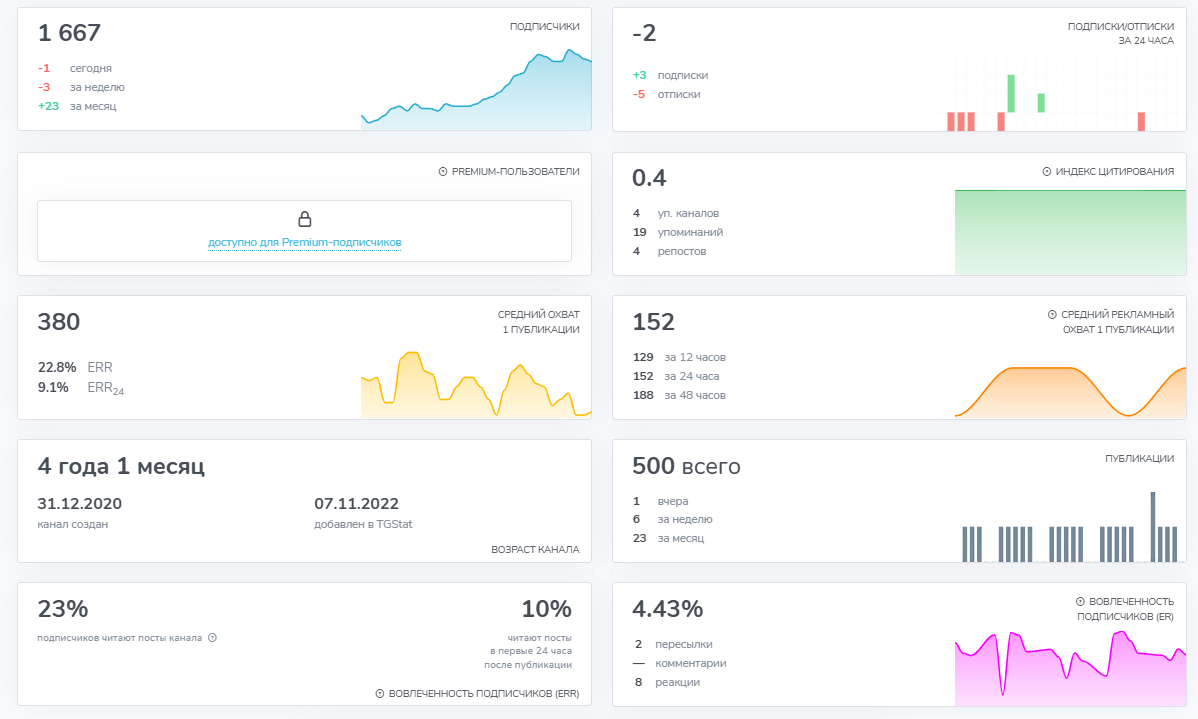Open the ИНДЕКС ЦИТИРОВАНИЯ heading

(x=1115, y=172)
